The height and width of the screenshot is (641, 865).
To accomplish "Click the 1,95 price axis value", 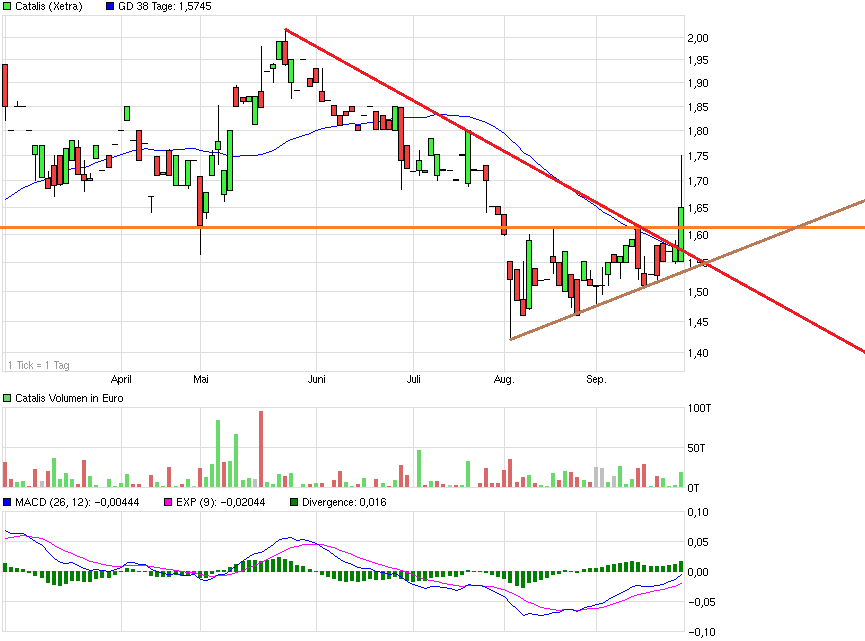I will click(x=698, y=60).
